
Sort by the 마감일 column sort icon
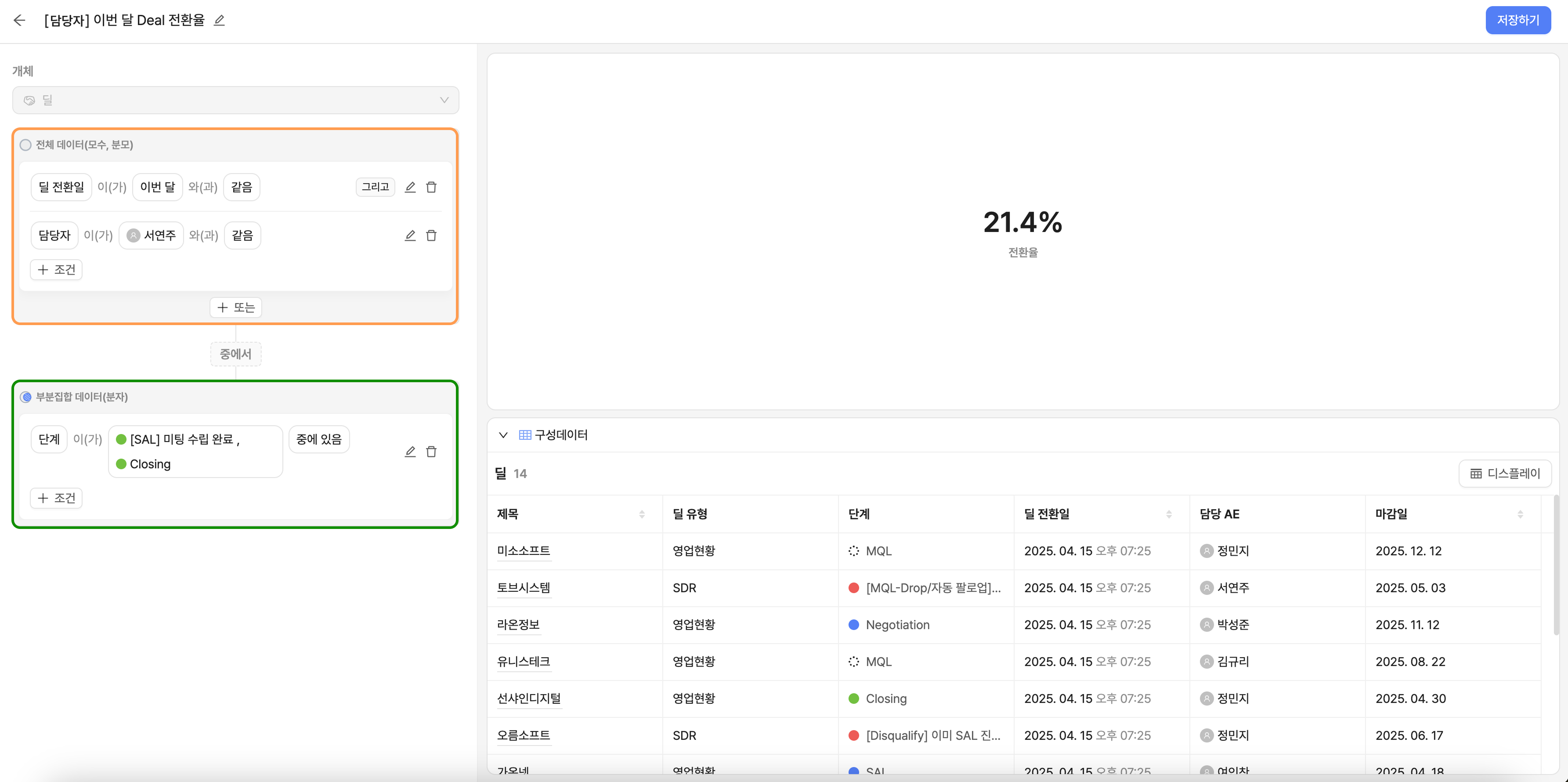click(1520, 514)
